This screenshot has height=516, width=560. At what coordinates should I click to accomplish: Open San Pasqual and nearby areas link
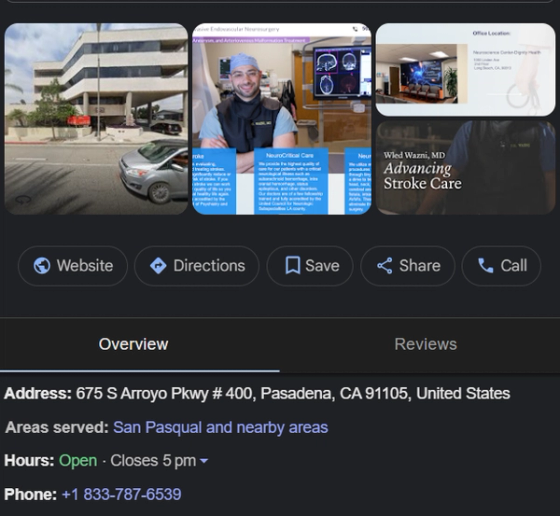pyautogui.click(x=220, y=427)
